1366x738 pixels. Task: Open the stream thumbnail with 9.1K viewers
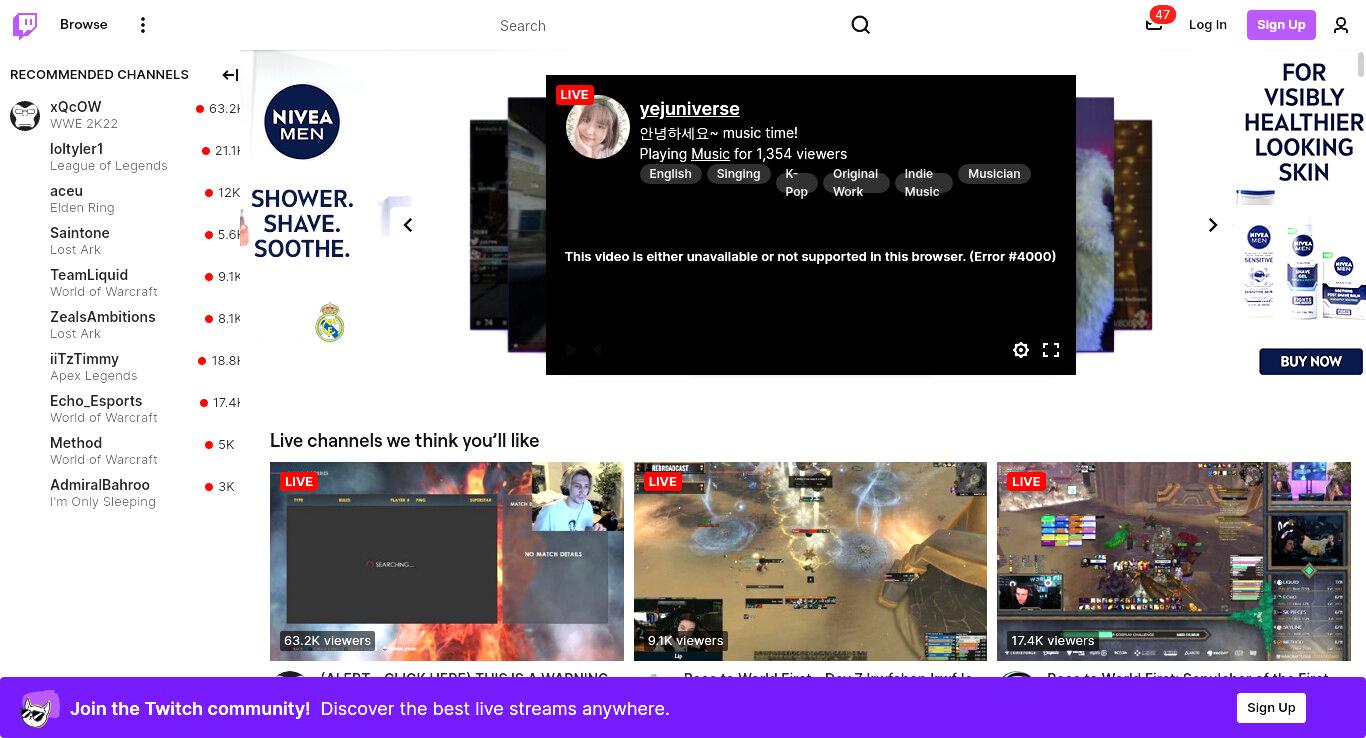(x=810, y=561)
